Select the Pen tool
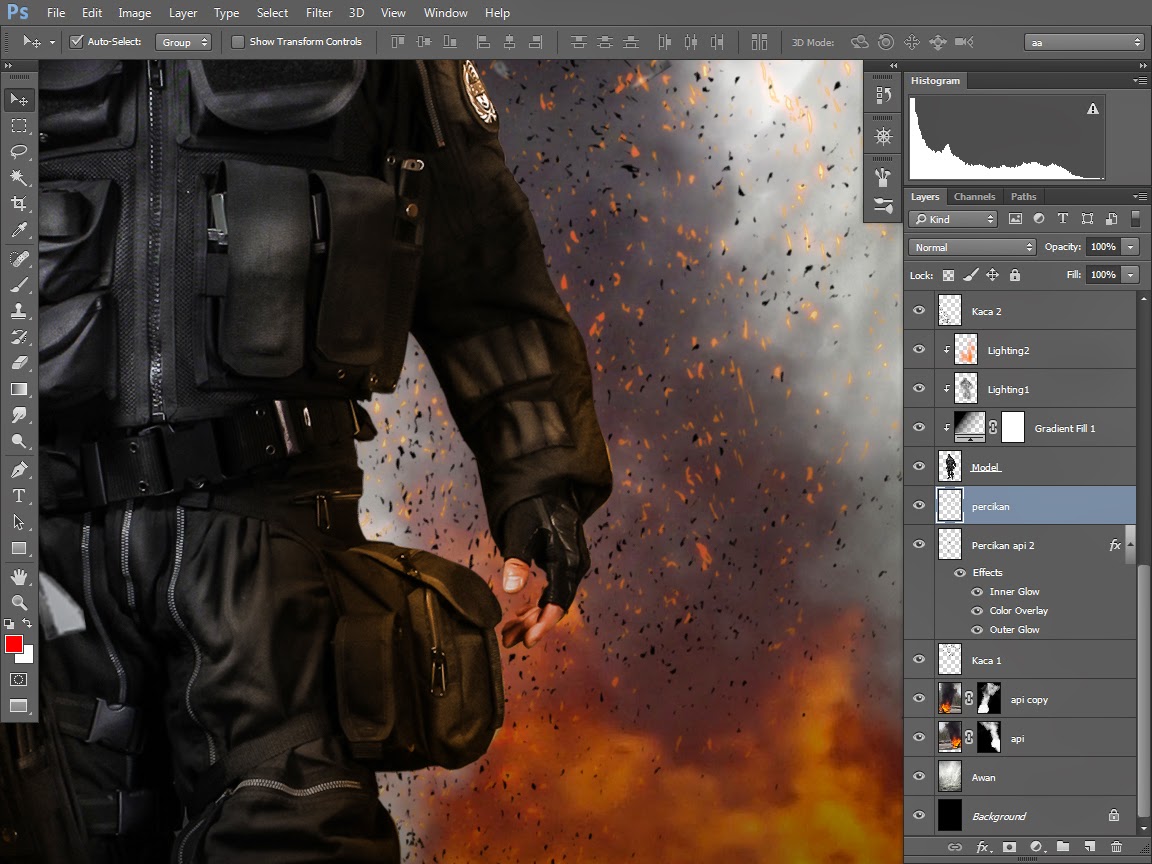Viewport: 1152px width, 864px height. coord(19,469)
